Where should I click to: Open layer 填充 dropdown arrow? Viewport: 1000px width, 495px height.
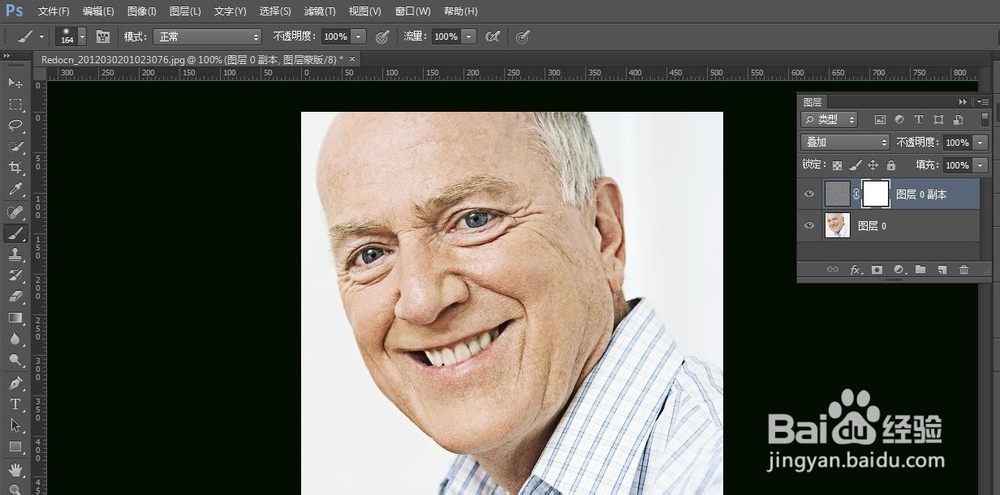[981, 165]
